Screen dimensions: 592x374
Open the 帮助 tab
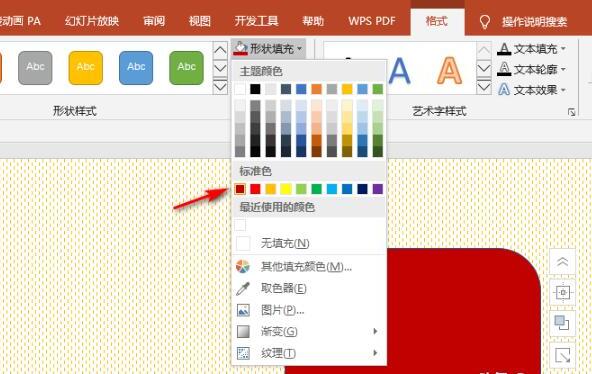[x=313, y=21]
